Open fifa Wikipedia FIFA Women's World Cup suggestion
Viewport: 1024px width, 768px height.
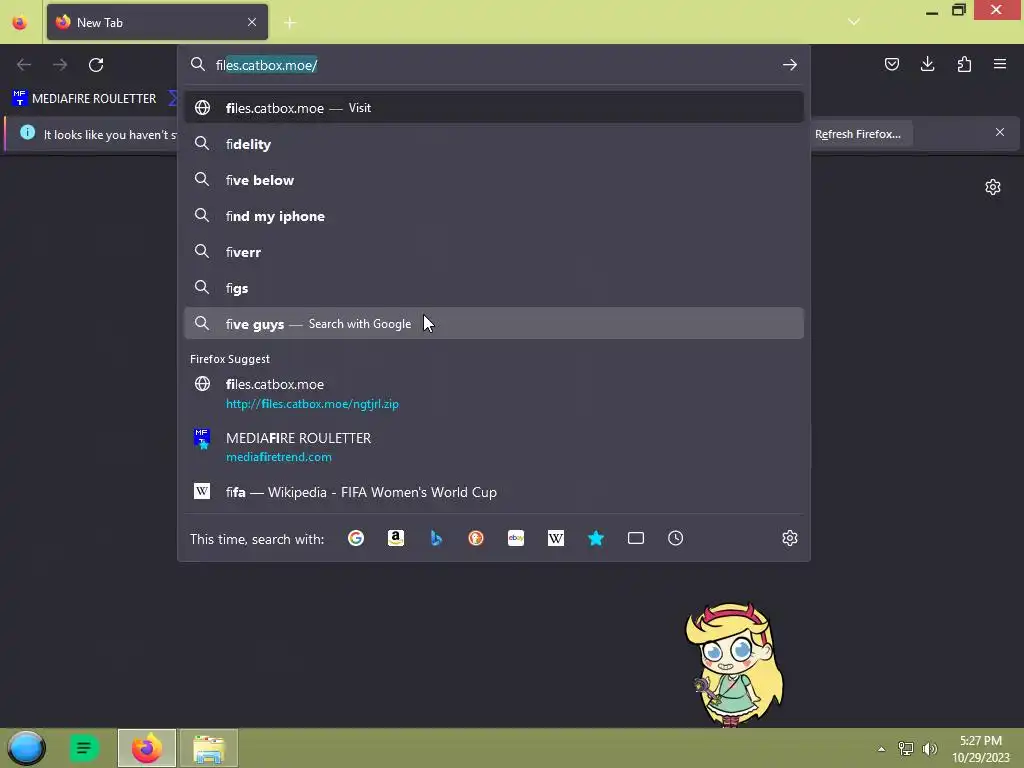pyautogui.click(x=494, y=492)
